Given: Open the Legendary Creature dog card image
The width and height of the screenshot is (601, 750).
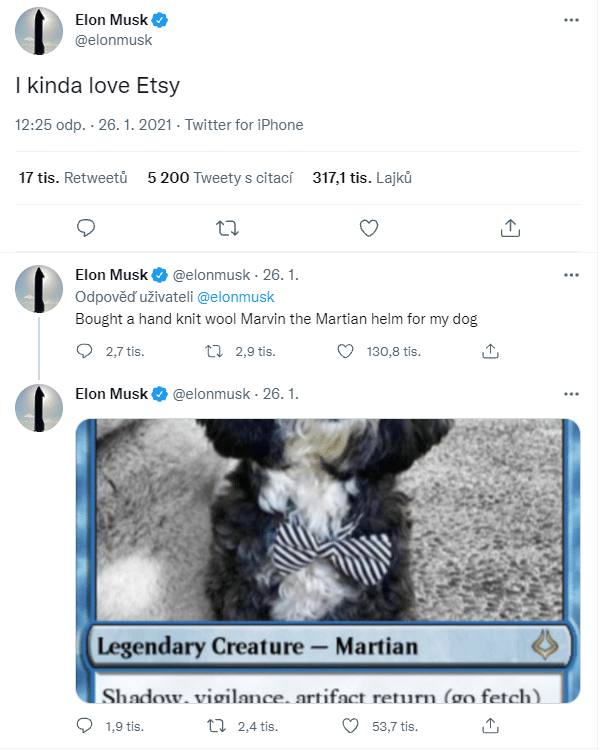Looking at the screenshot, I should pos(328,560).
